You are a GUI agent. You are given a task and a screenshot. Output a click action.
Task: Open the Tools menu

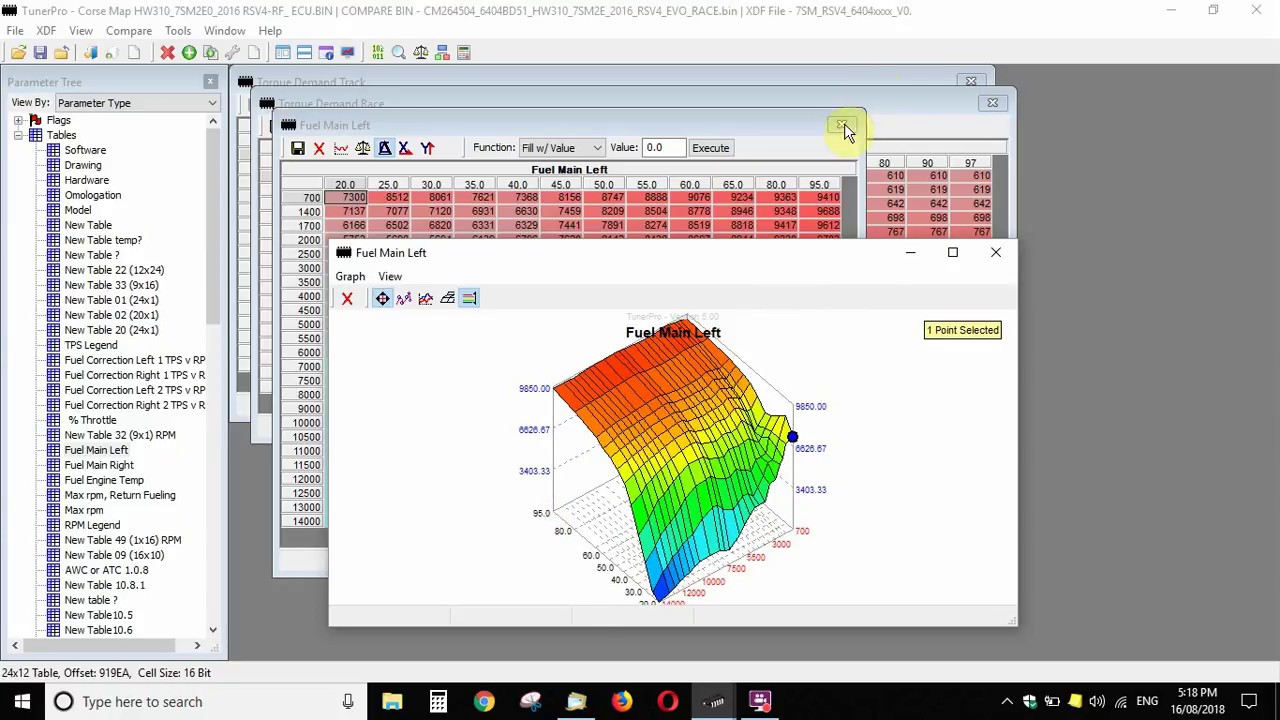tap(178, 31)
